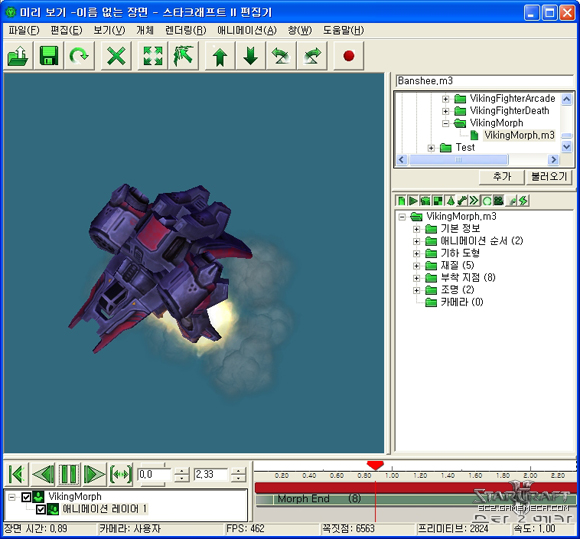
Task: Click the green circular refresh arrow icon
Action: 79,56
